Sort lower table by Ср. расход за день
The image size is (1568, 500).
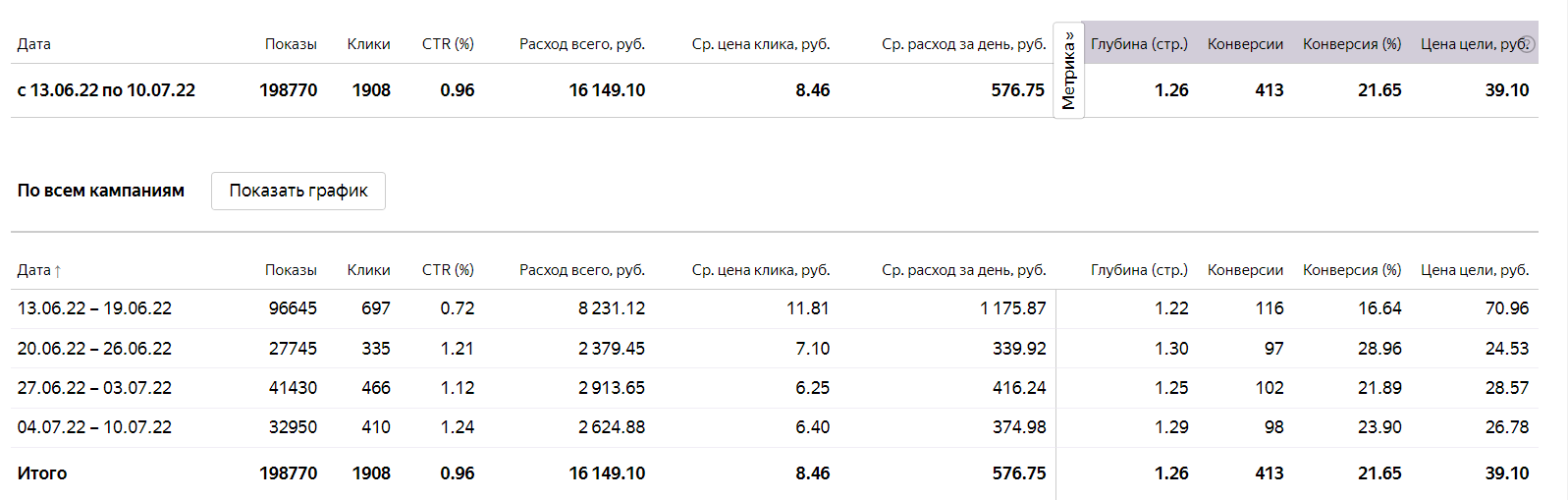[963, 270]
